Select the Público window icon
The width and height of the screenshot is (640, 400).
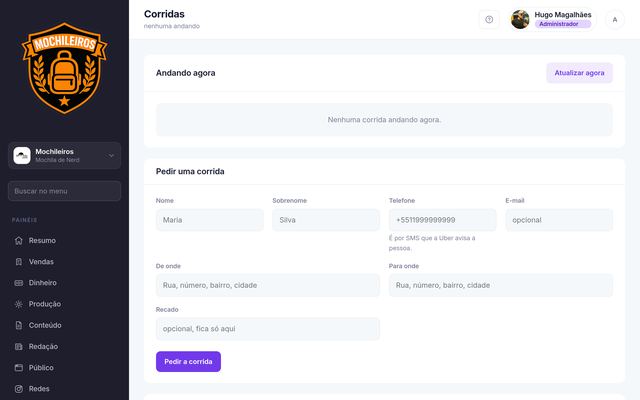pos(19,368)
